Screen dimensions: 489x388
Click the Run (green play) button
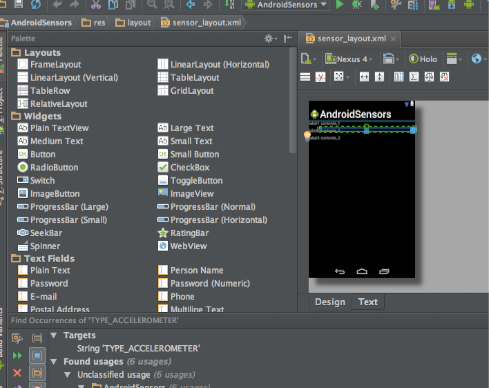point(339,4)
